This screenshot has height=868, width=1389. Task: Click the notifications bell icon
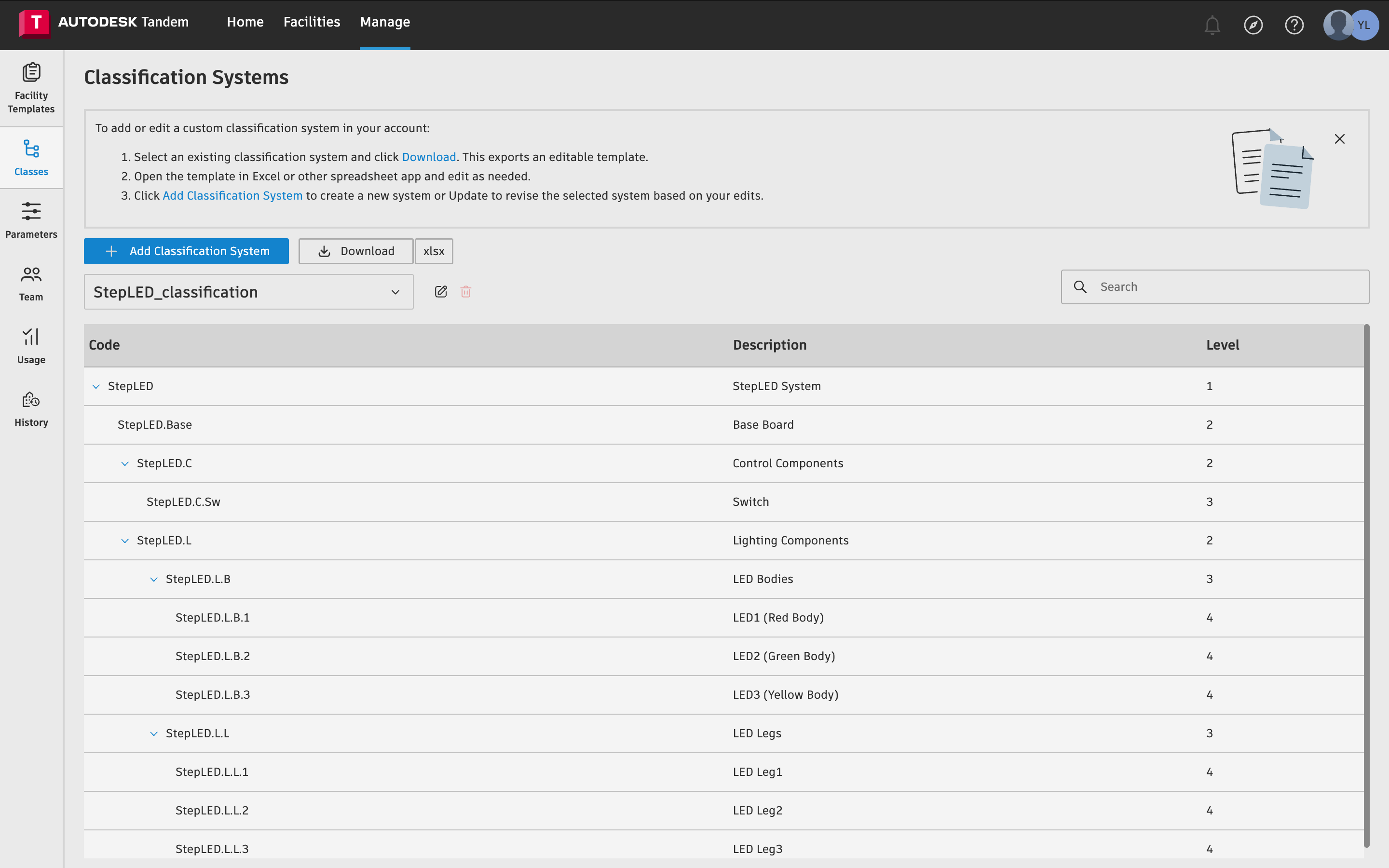click(x=1212, y=25)
